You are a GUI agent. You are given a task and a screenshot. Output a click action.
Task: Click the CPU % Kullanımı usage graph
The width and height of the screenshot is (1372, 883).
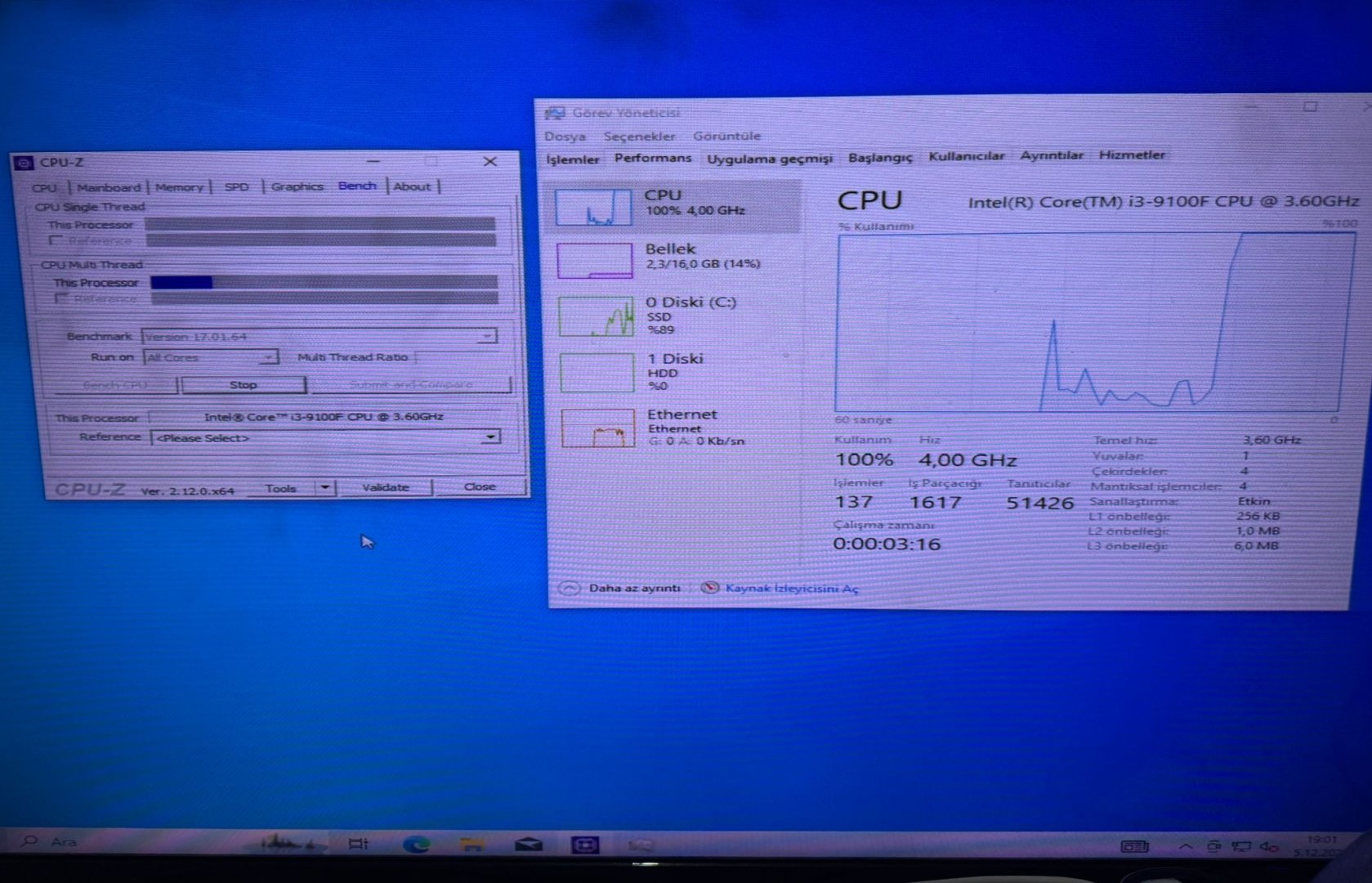point(1095,322)
